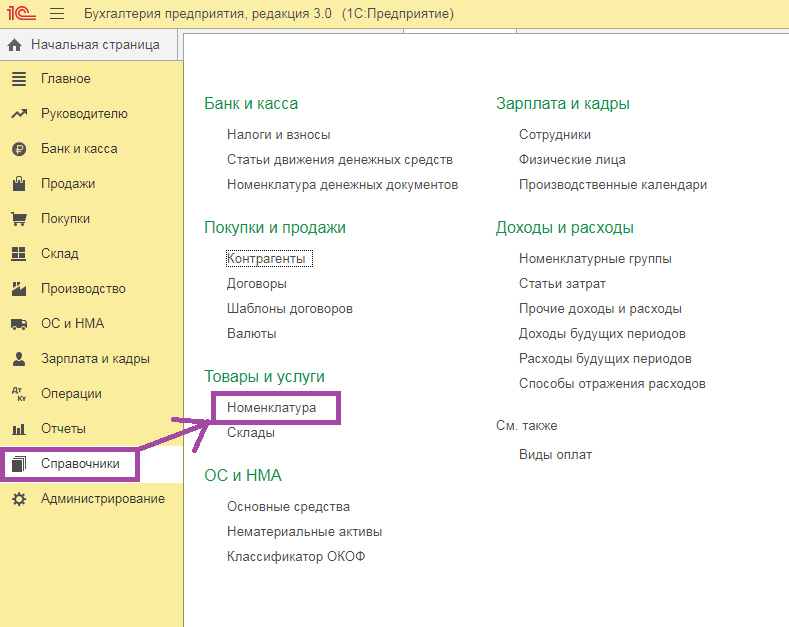Click the shopping cart Покупки icon

click(19, 219)
